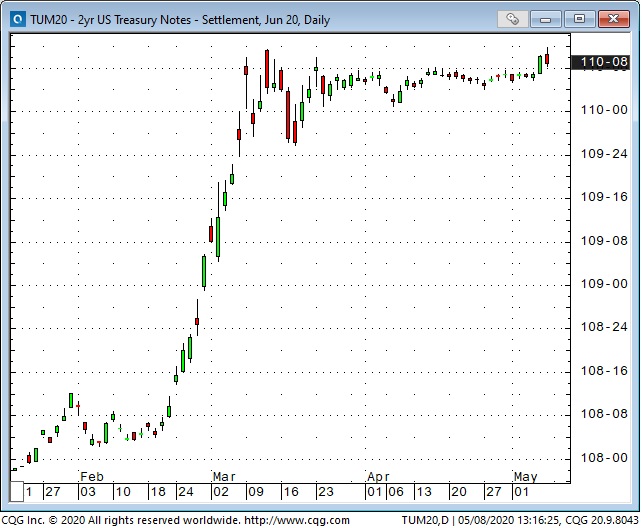The height and width of the screenshot is (528, 642).
Task: Click the date label 27 before May
Action: 494,492
